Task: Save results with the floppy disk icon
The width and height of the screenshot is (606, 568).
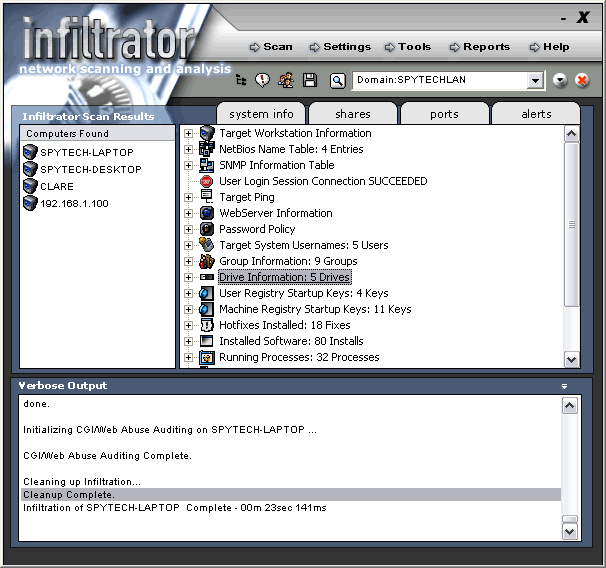Action: pos(310,80)
